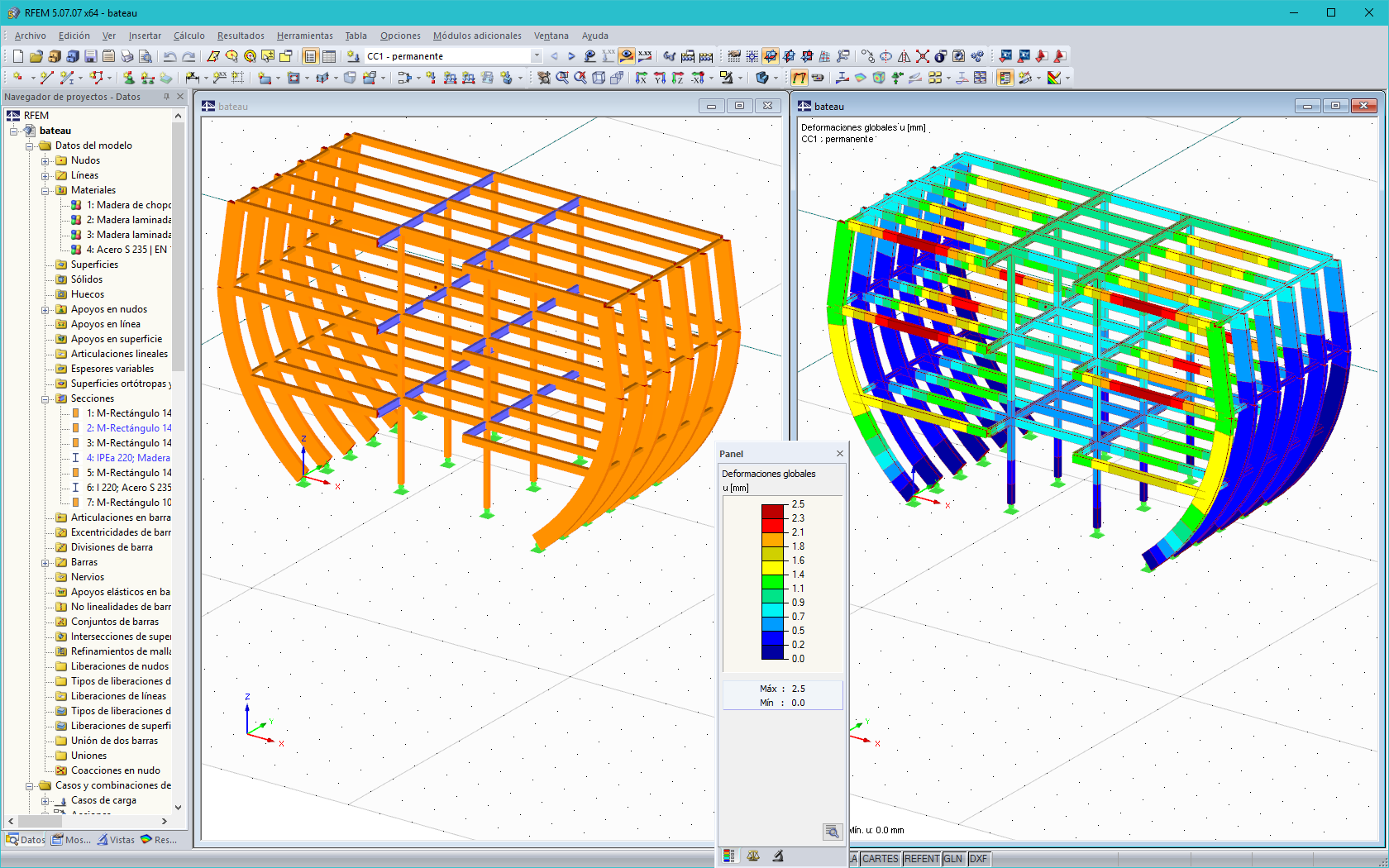Open the print preview icon
The image size is (1389, 868).
tap(146, 56)
